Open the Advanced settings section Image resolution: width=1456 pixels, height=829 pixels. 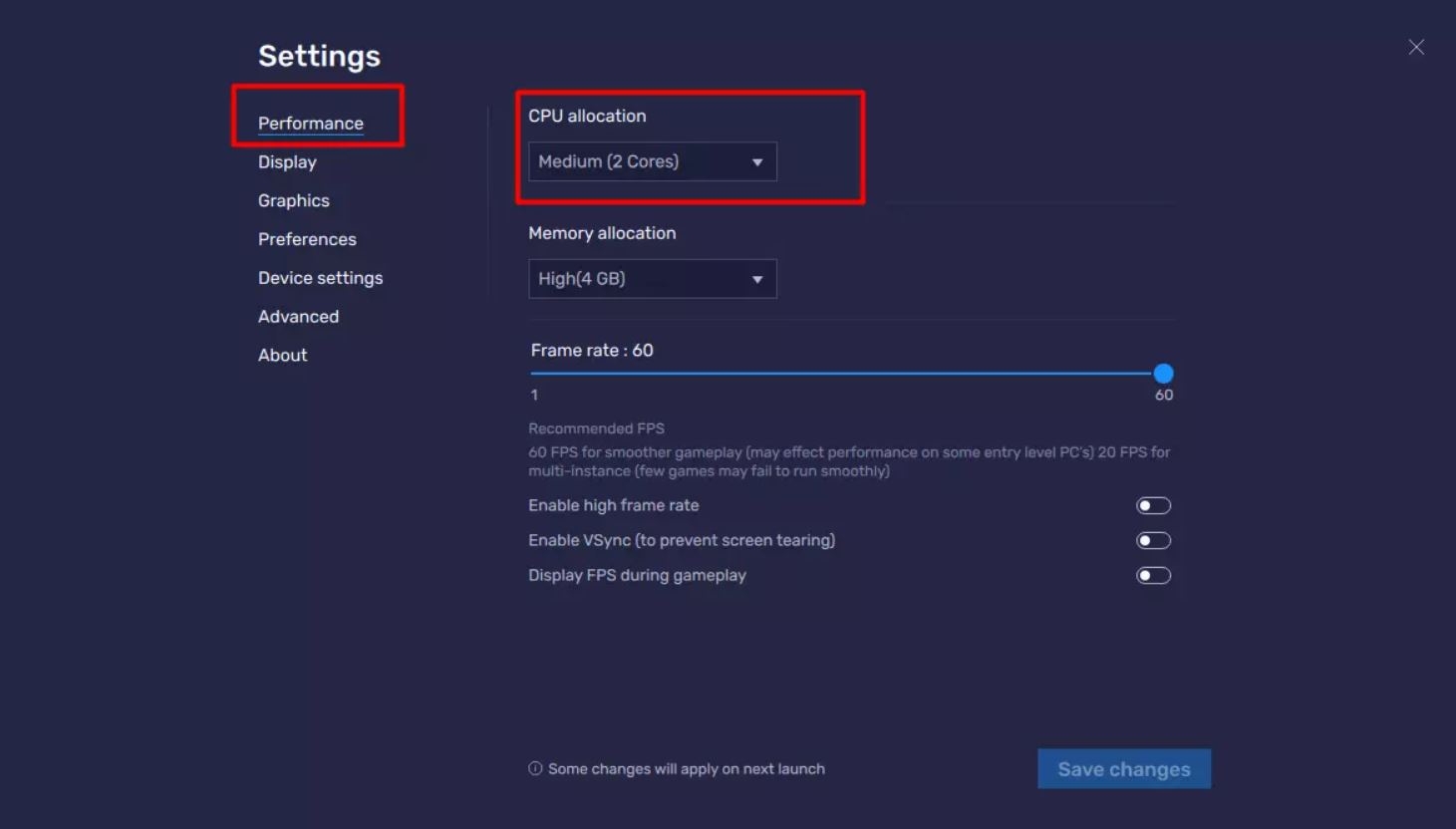click(x=298, y=316)
